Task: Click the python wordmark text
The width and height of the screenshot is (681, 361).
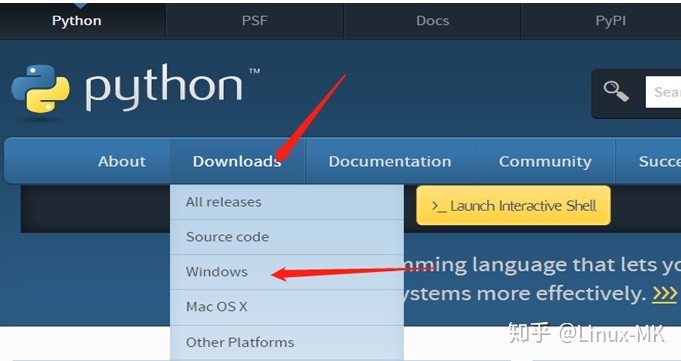Action: [x=163, y=87]
